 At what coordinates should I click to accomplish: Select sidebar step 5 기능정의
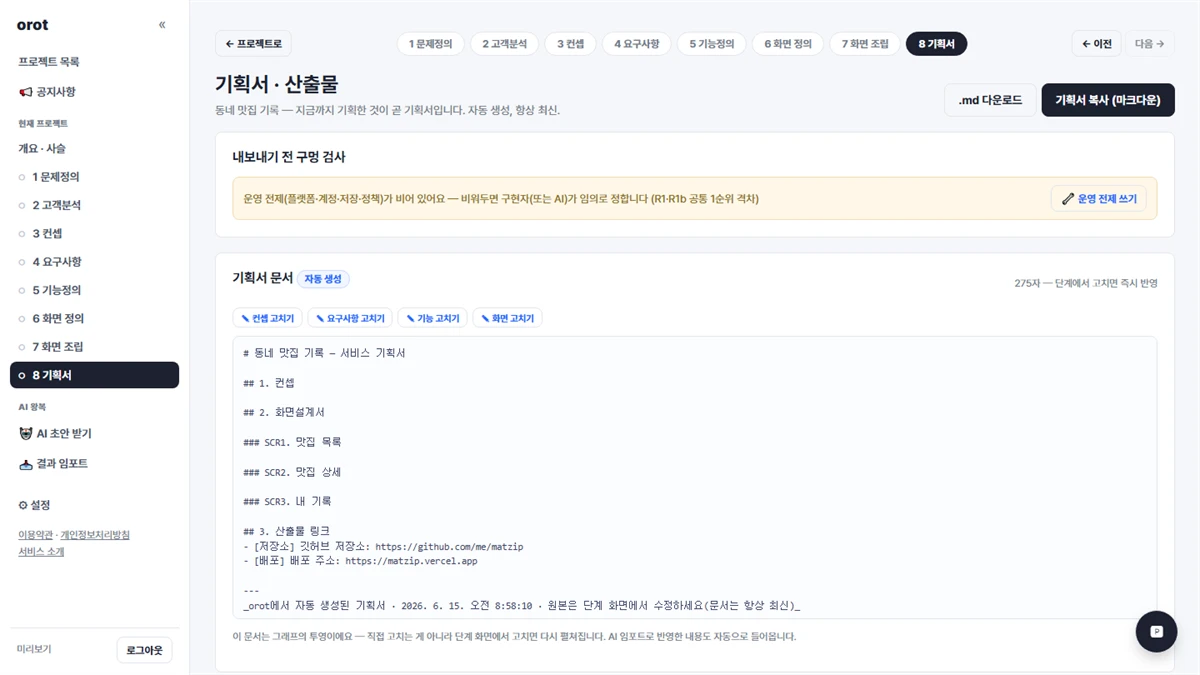(94, 290)
